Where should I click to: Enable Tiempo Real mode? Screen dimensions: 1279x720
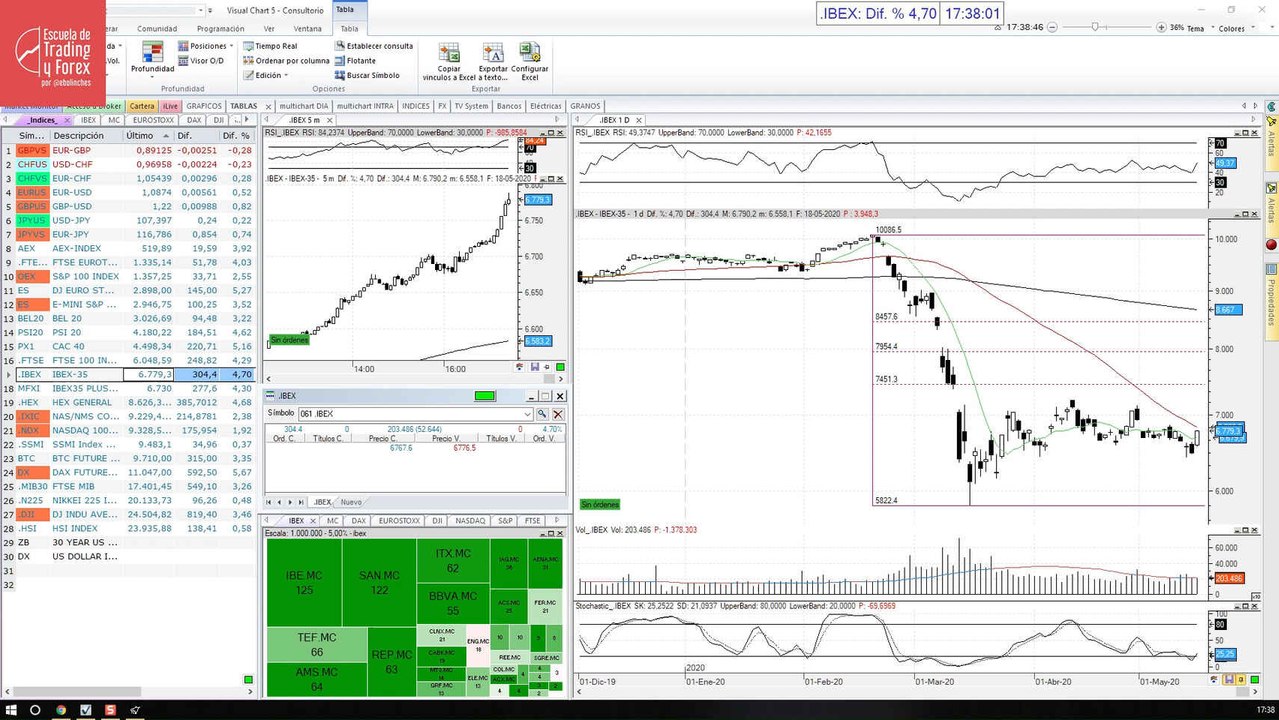click(x=270, y=46)
